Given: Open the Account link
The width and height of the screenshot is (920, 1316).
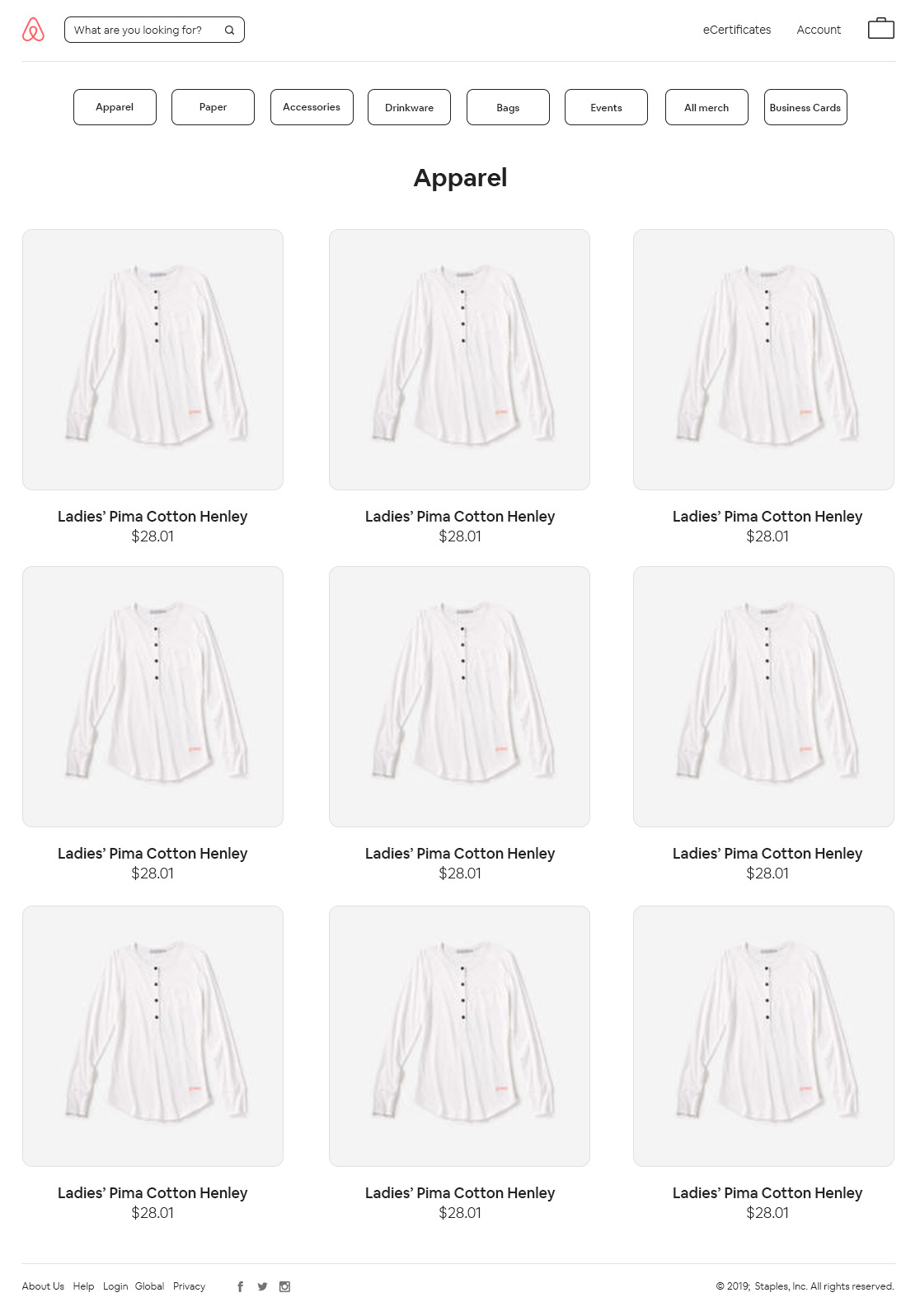Looking at the screenshot, I should pyautogui.click(x=819, y=30).
